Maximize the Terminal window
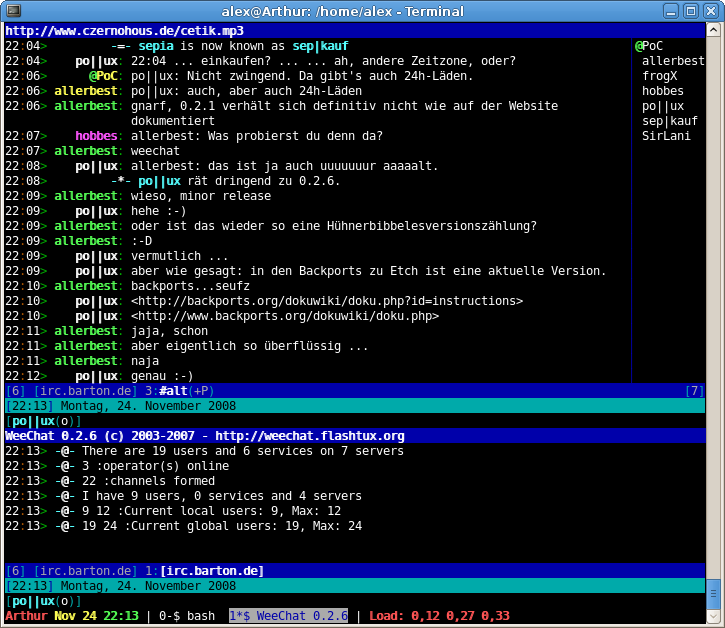 click(x=691, y=11)
